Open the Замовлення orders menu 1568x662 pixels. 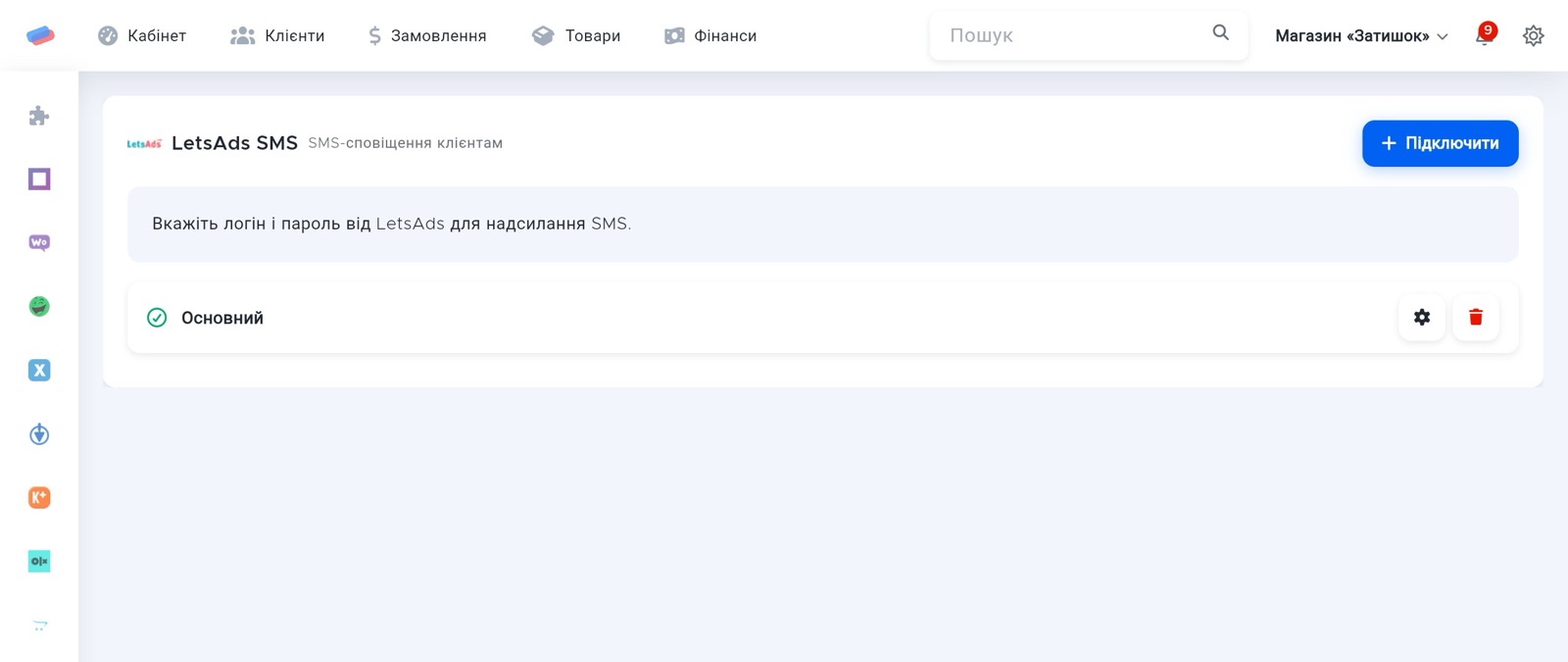427,35
